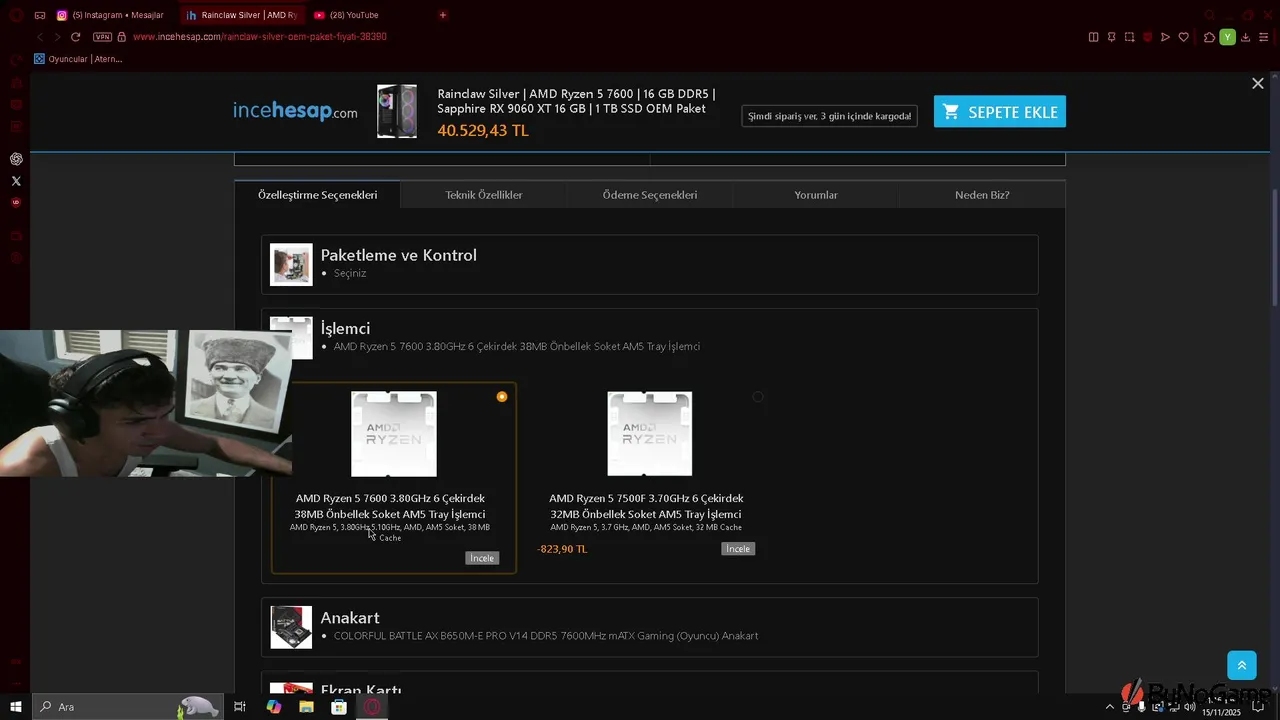
Task: Close the sticky product header with X
Action: tap(1258, 84)
